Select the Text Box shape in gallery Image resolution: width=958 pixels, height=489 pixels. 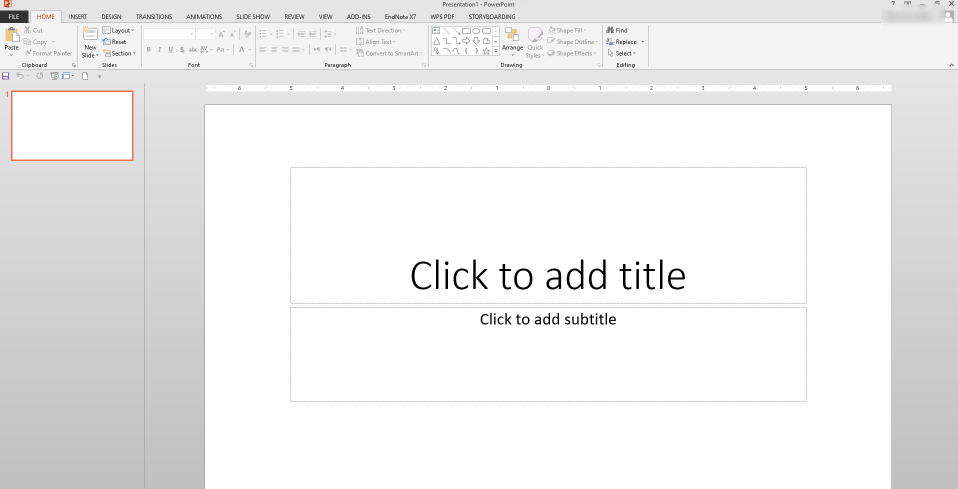point(436,31)
